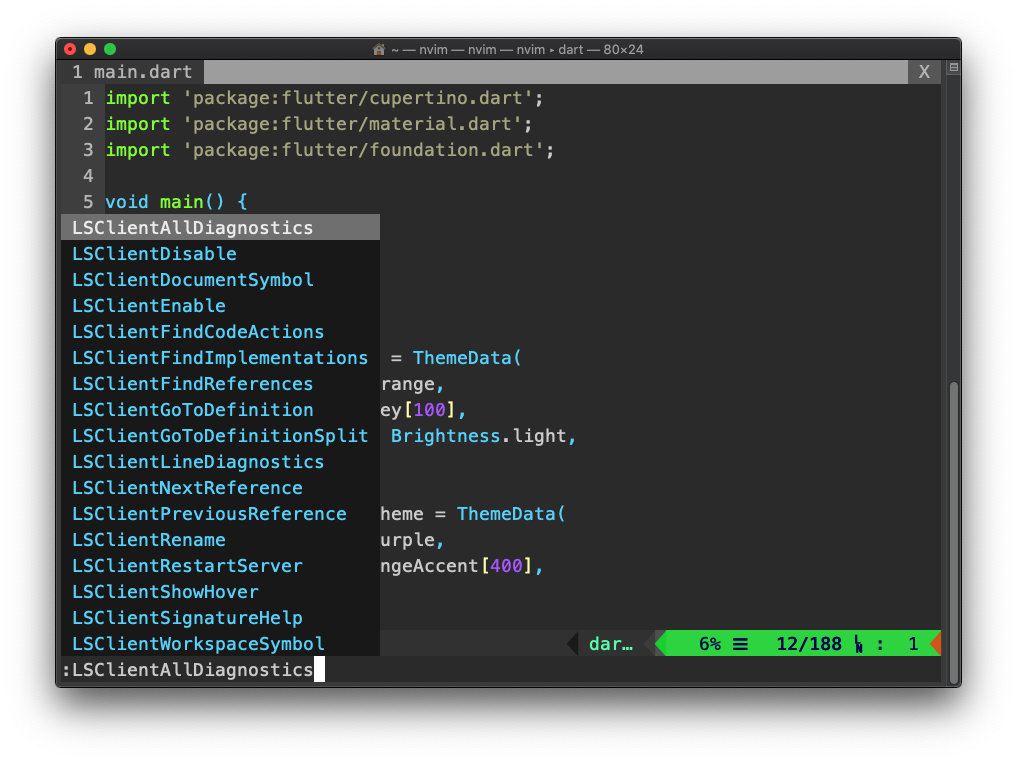Viewport: 1017px width, 761px height.
Task: Click the 6% position indicator in statusline
Action: [x=710, y=644]
